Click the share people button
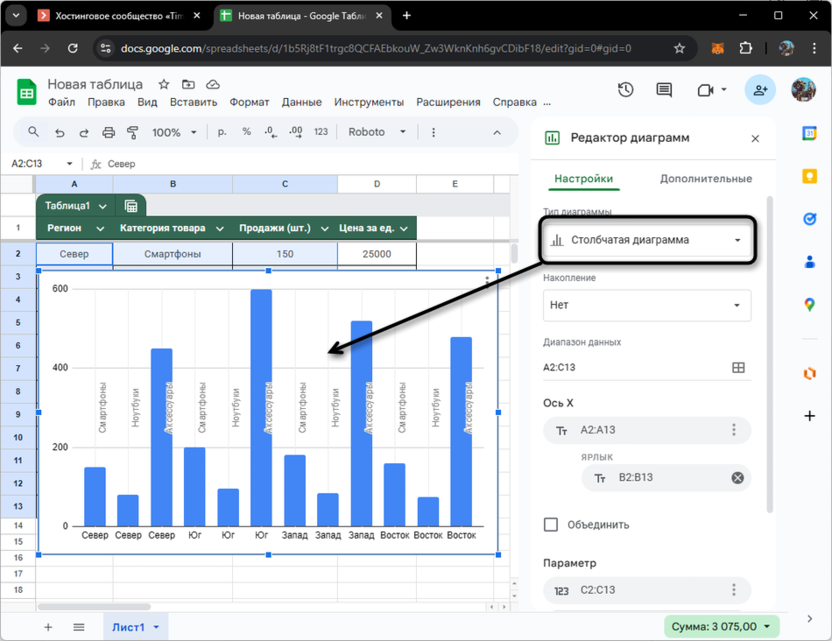This screenshot has width=832, height=641. click(760, 90)
